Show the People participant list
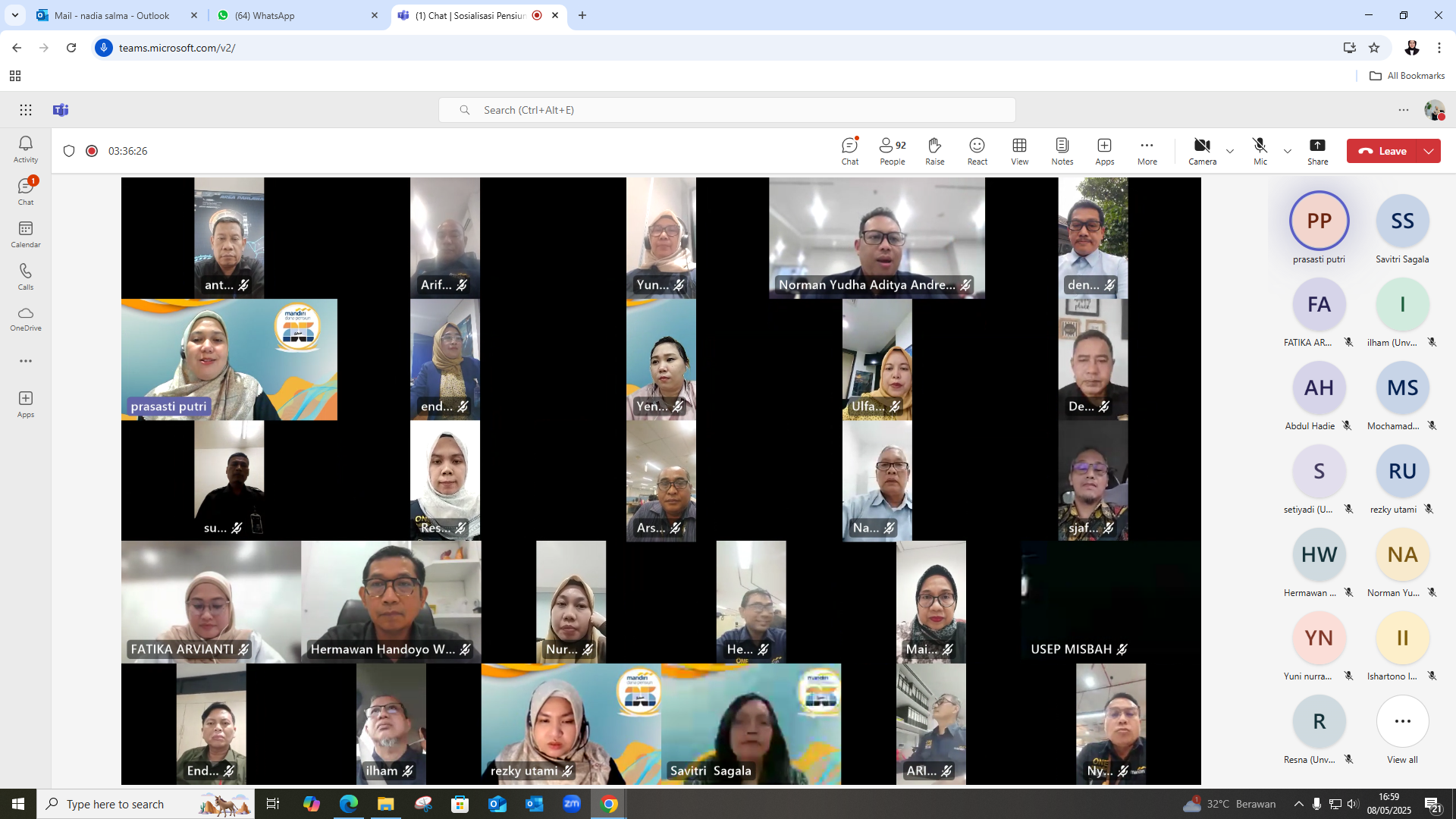 click(893, 151)
